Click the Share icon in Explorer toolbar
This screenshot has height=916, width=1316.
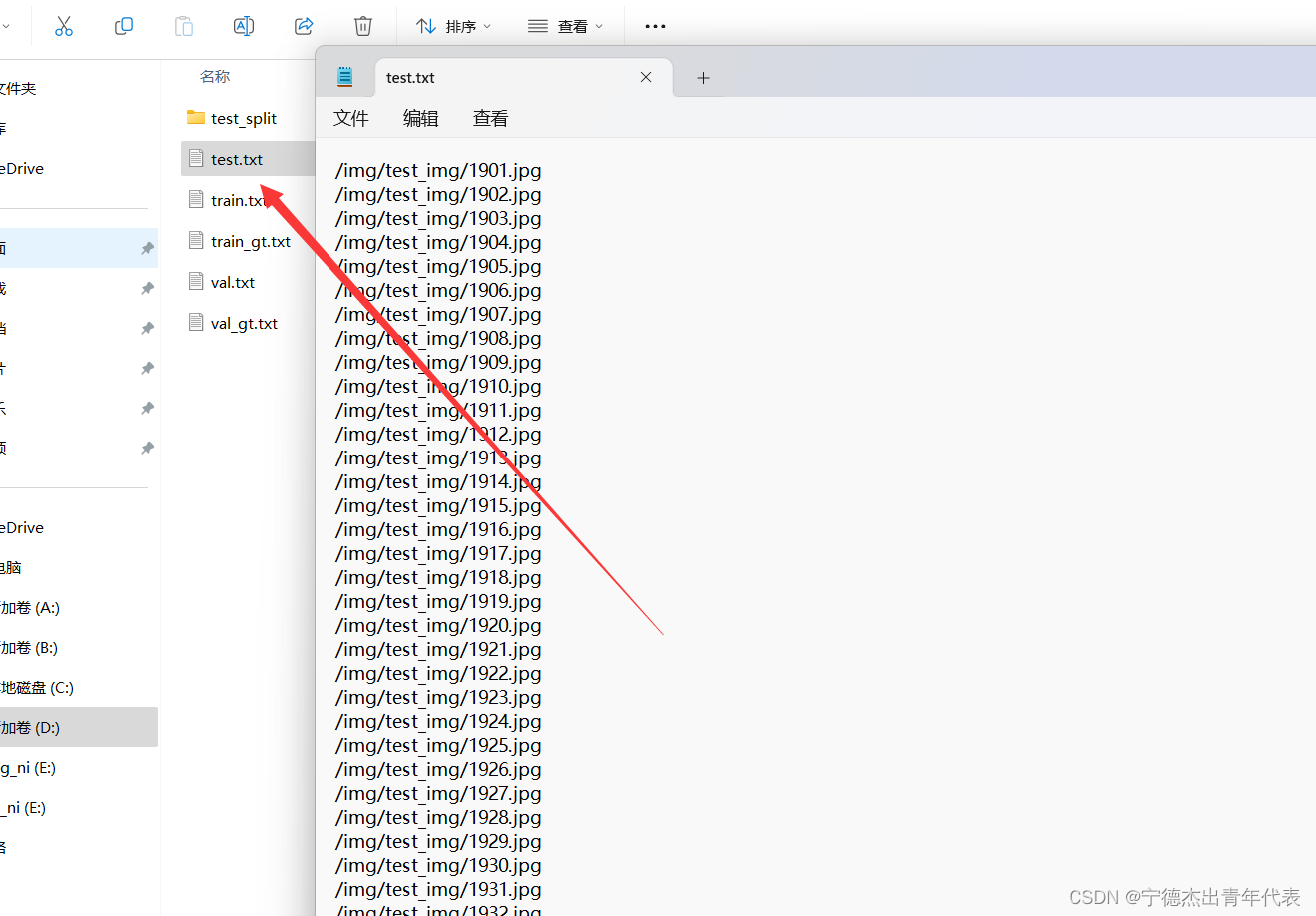[x=304, y=26]
